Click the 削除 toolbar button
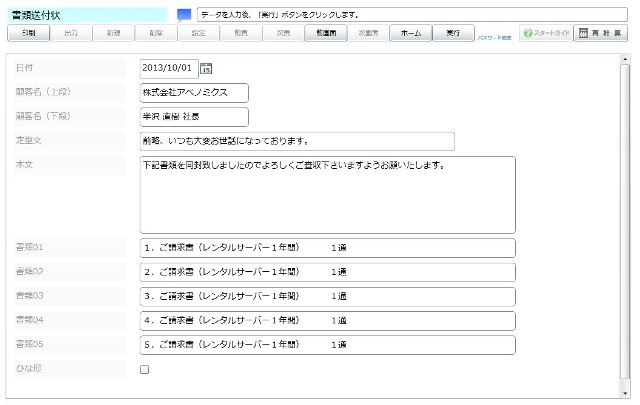This screenshot has height=405, width=640. click(x=155, y=33)
